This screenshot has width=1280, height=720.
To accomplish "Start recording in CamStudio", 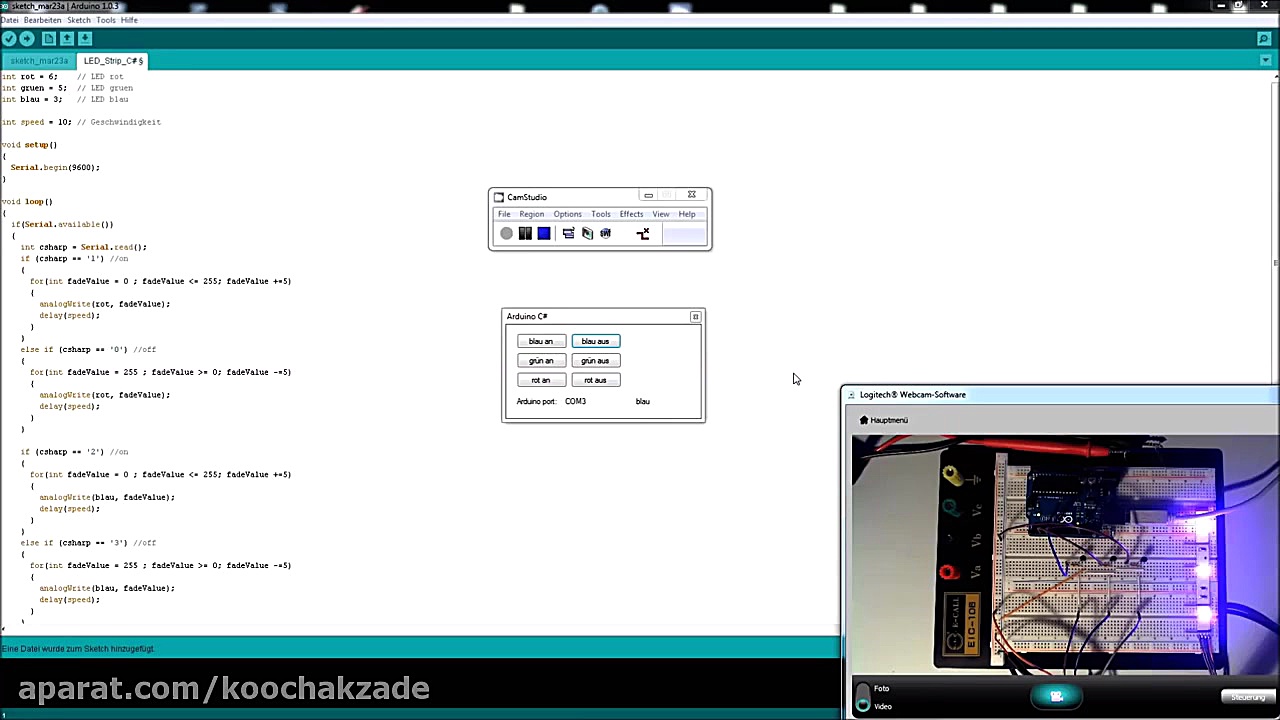I will 506,233.
